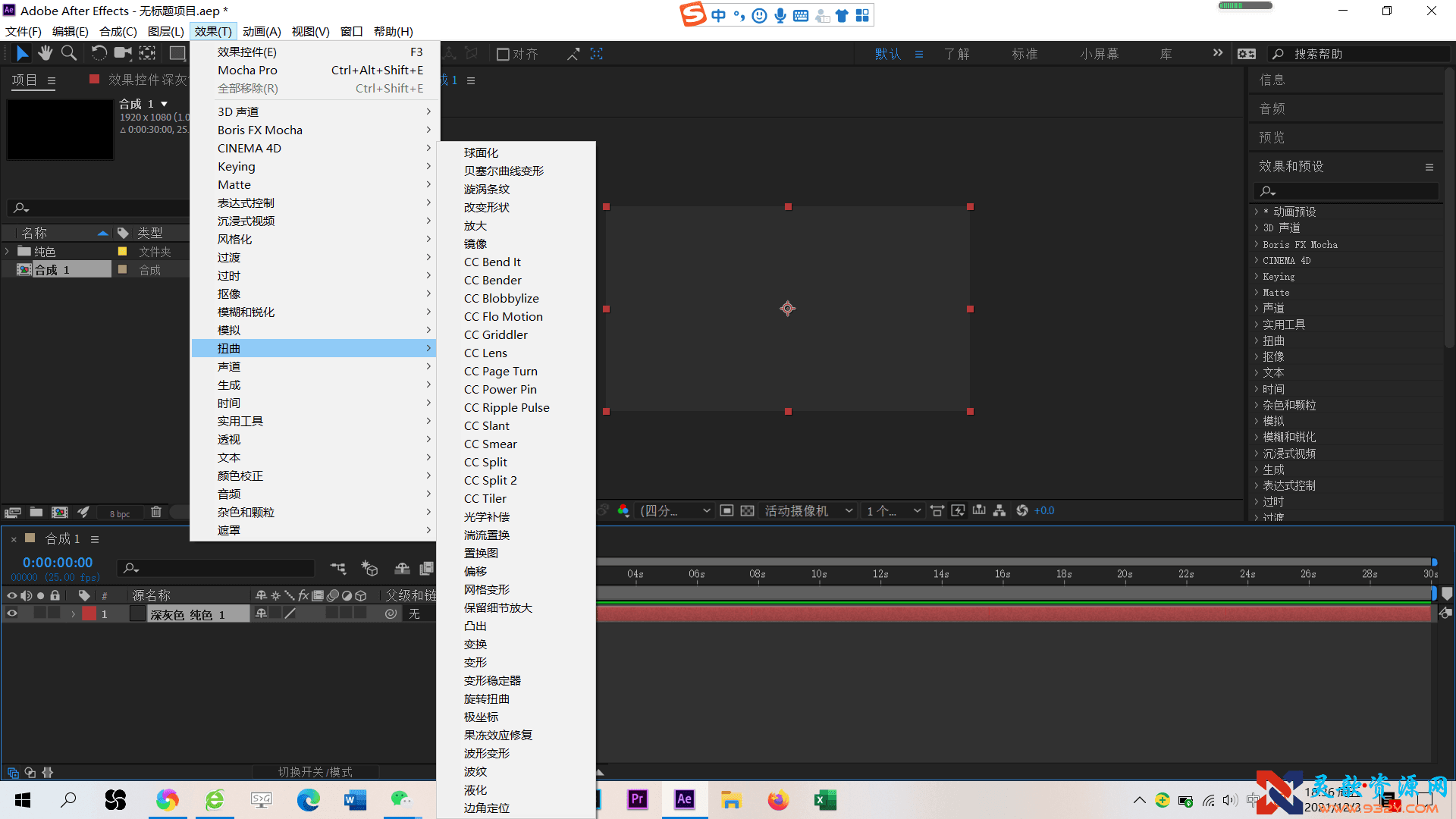Viewport: 1456px width, 819px height.
Task: Expand 动画预设 in Effects and Presets panel
Action: [x=1257, y=212]
